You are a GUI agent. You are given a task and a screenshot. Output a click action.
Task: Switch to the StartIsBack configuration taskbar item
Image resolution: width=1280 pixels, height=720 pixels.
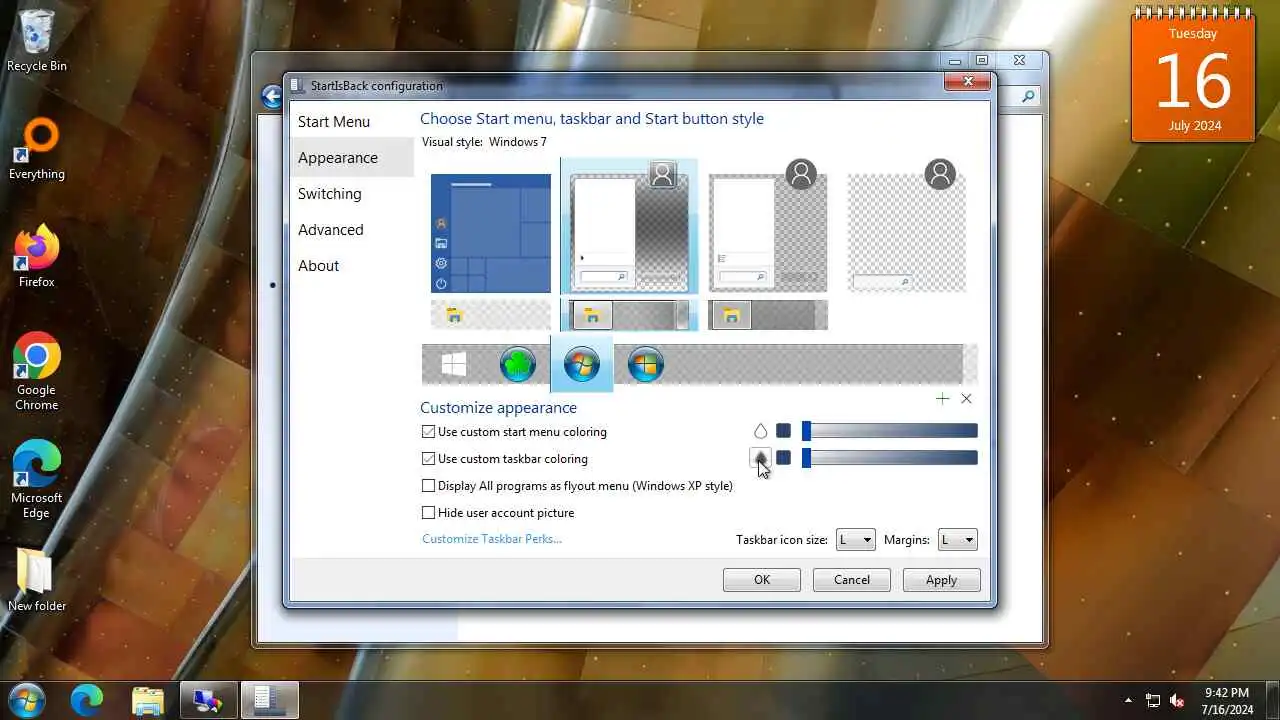point(270,701)
